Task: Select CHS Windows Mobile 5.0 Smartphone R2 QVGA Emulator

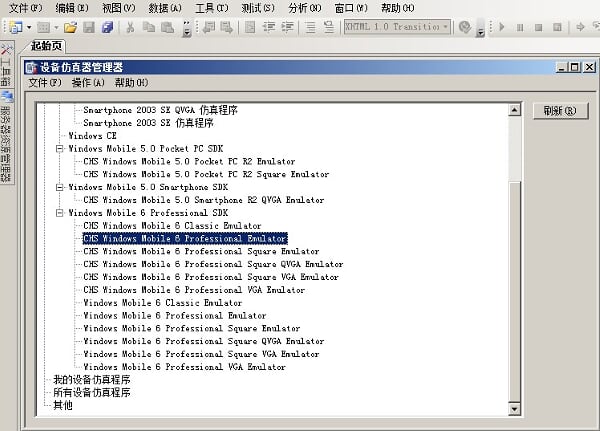Action: click(x=204, y=200)
